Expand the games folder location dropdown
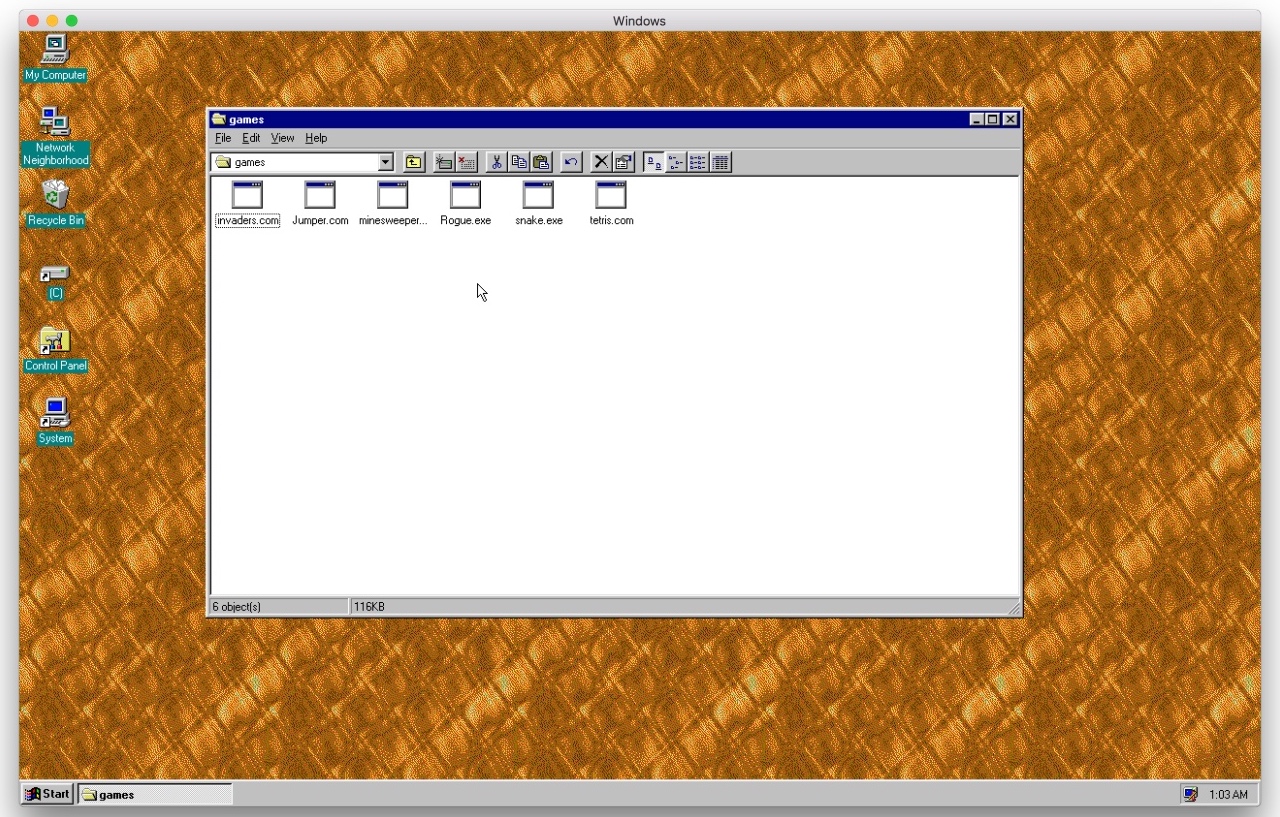 [386, 162]
